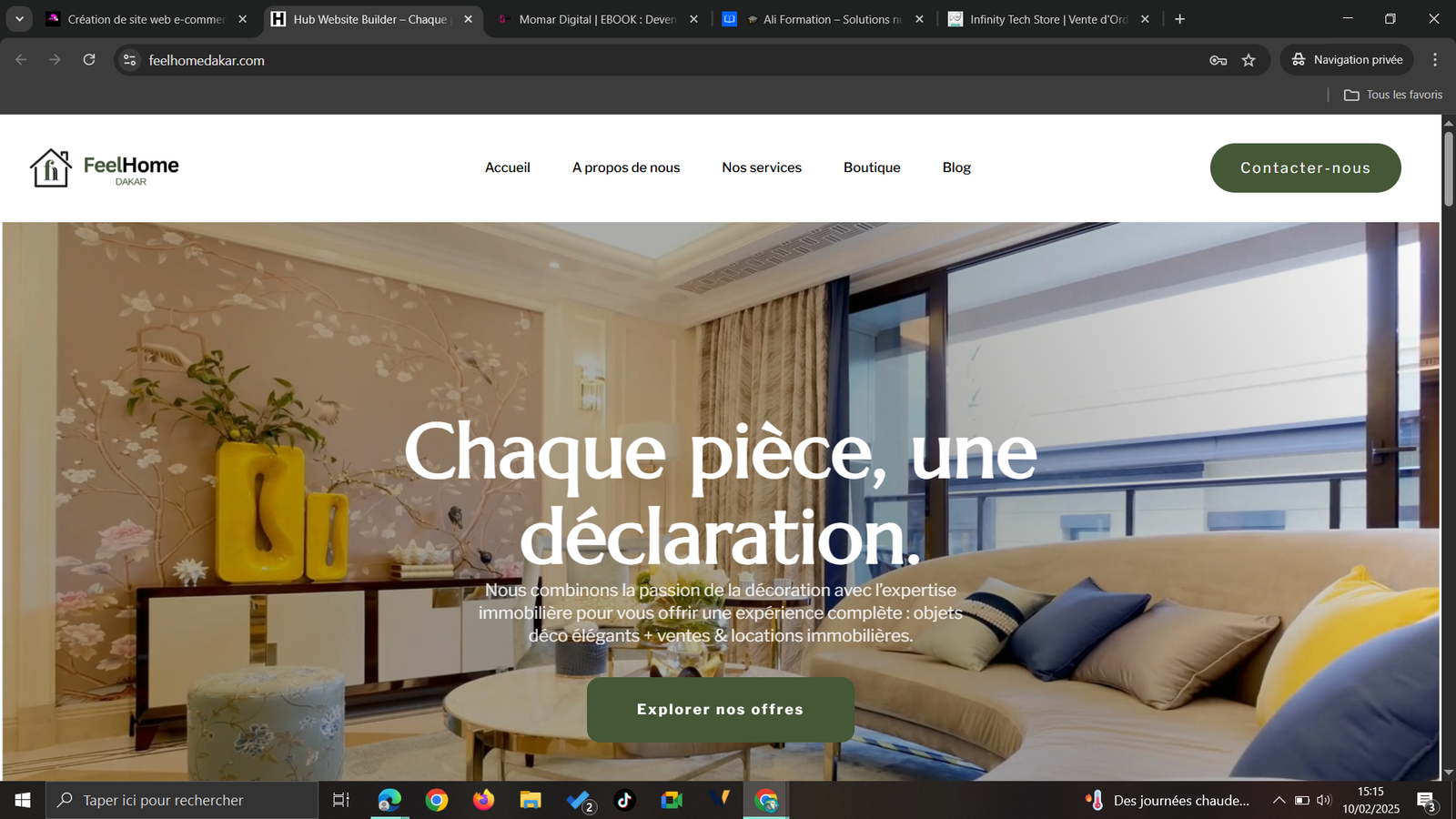Bookmark this page with the star icon

point(1249,60)
